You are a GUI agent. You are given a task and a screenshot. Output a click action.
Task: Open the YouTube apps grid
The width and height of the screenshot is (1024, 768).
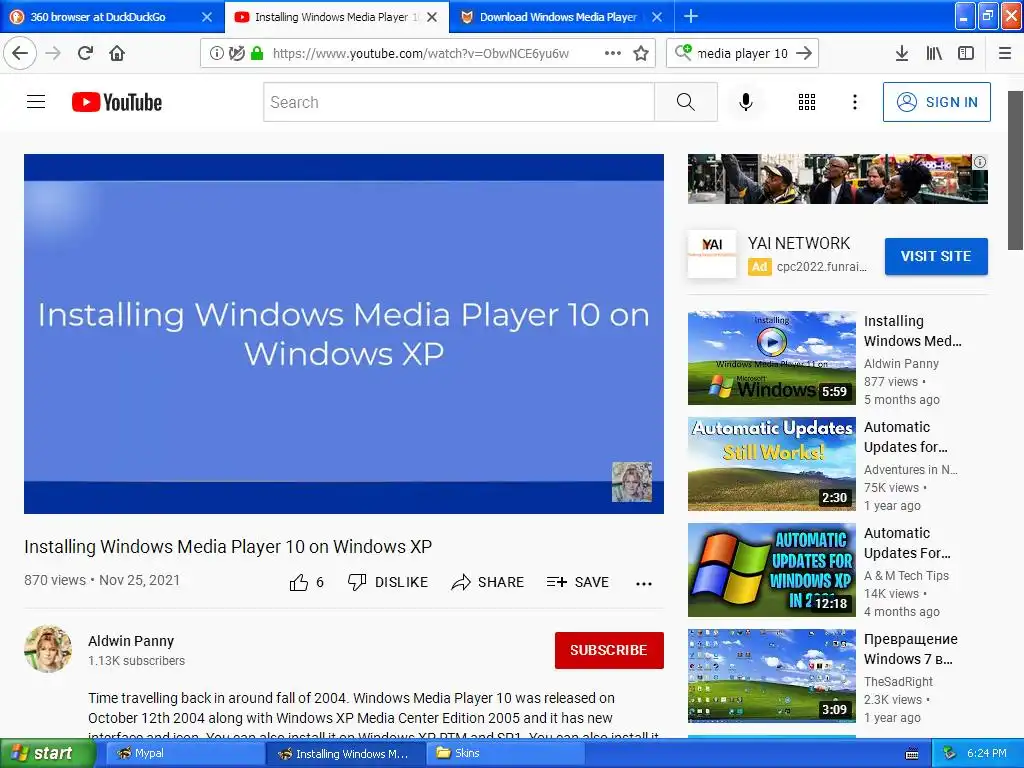pos(807,102)
